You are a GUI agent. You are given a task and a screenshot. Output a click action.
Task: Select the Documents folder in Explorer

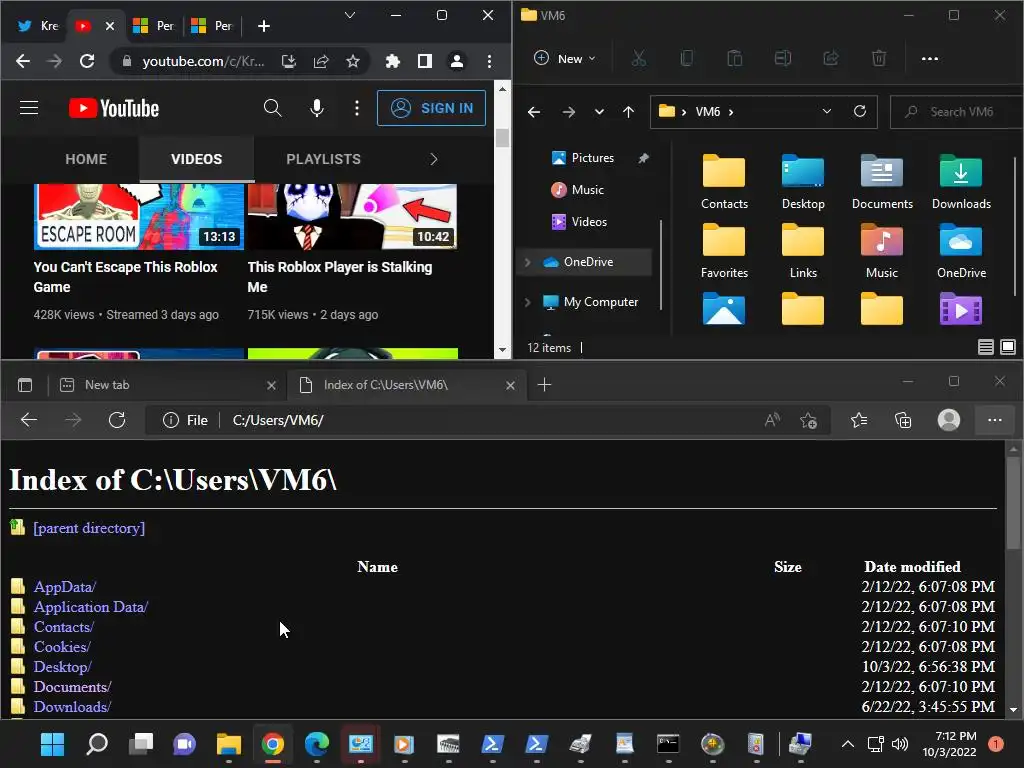[882, 182]
